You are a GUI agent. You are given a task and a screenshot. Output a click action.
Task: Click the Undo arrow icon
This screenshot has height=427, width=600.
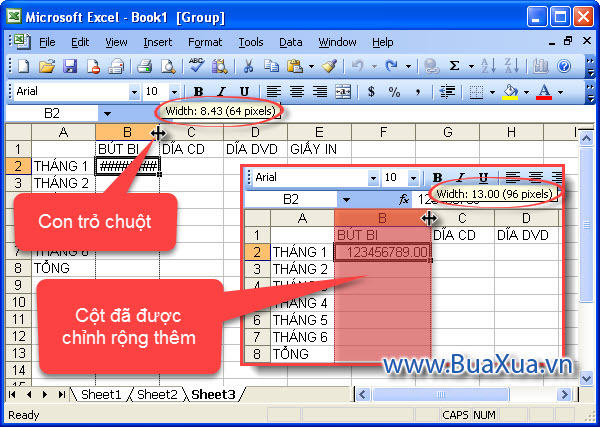(357, 67)
